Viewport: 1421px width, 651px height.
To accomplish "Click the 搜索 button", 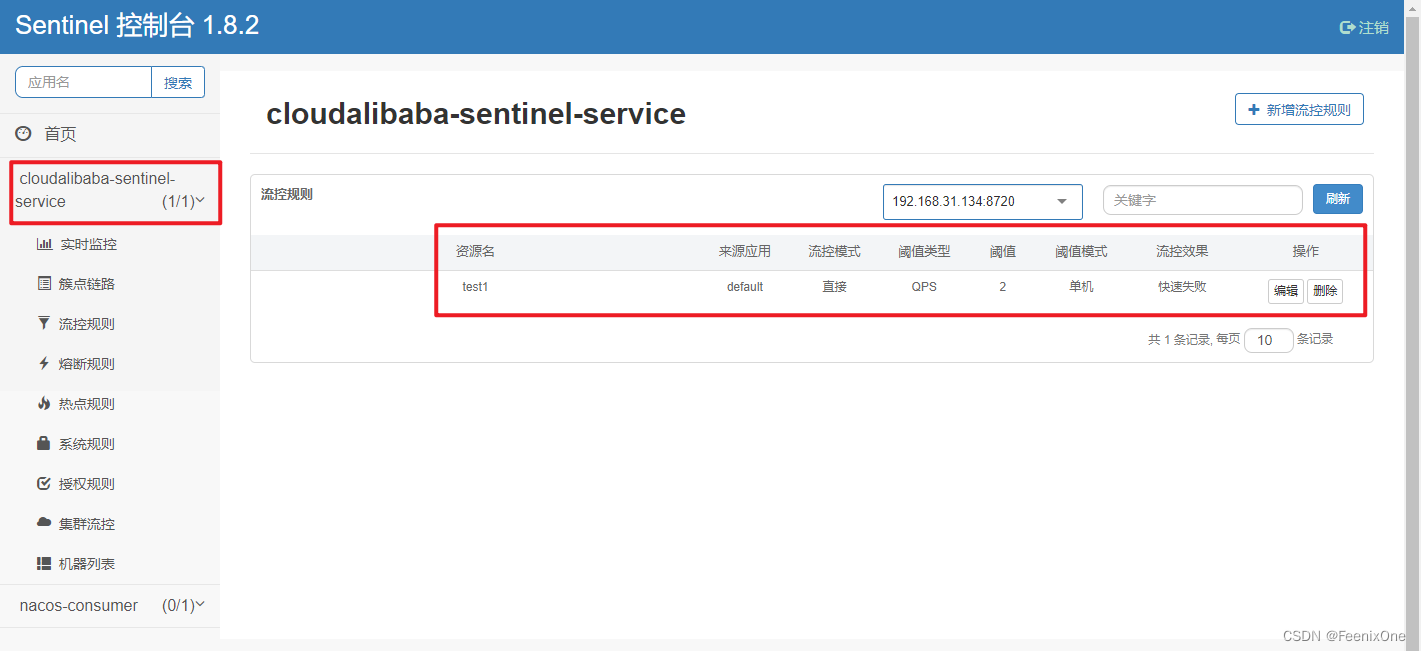I will point(178,82).
